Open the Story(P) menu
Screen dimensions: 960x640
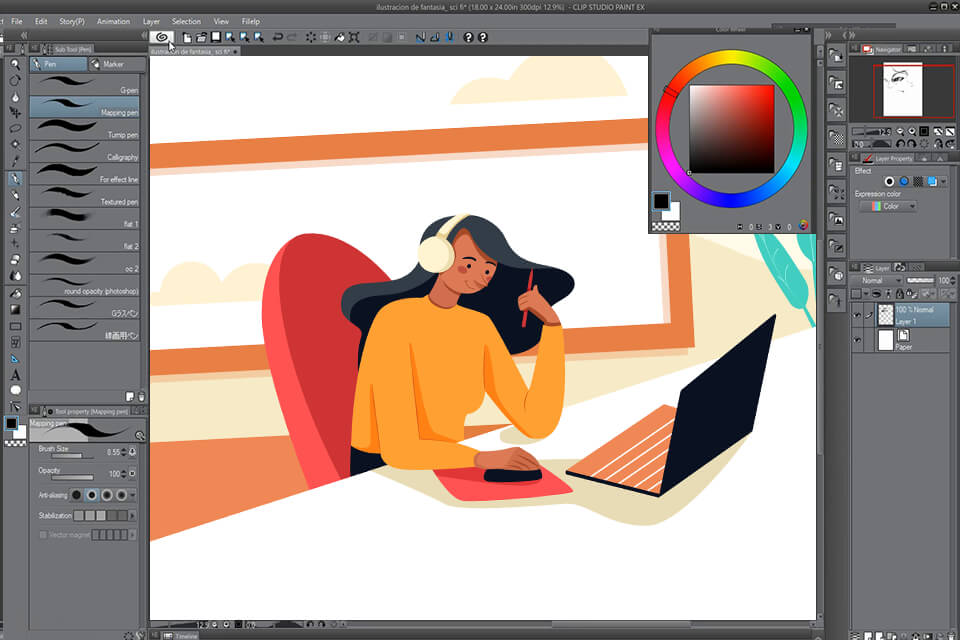point(72,21)
